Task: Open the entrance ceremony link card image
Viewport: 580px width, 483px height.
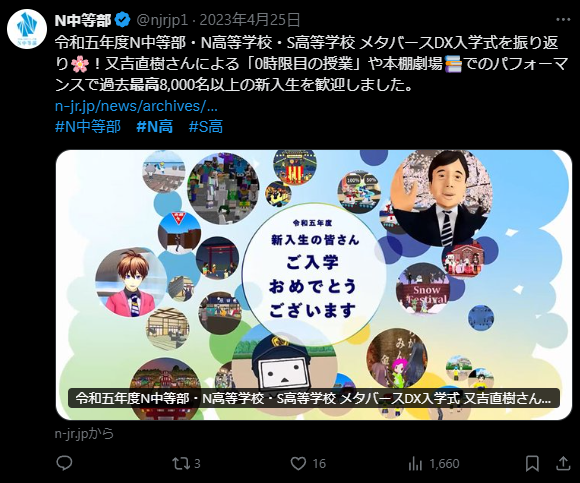Action: tap(314, 285)
